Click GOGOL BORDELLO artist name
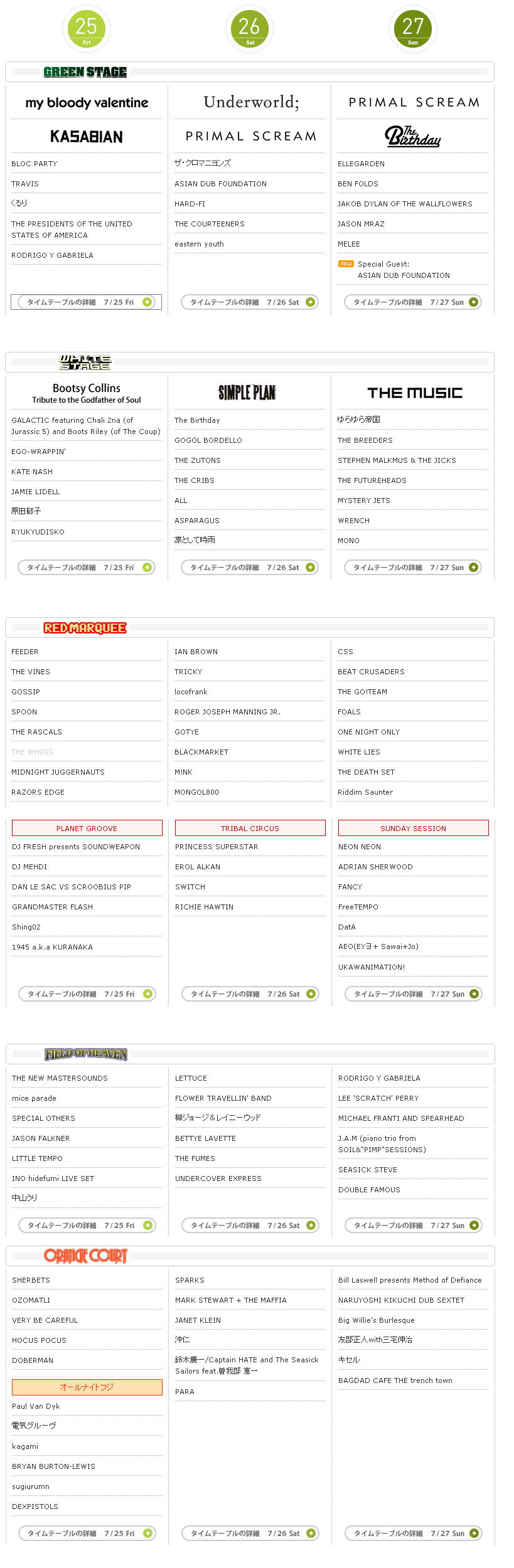The height and width of the screenshot is (1568, 514). click(x=208, y=440)
